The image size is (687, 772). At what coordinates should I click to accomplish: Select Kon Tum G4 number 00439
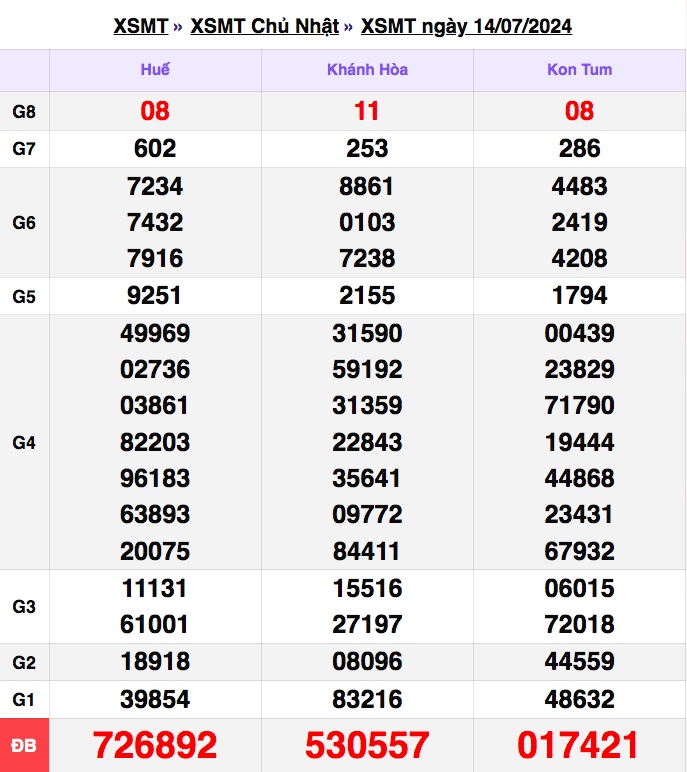click(x=580, y=333)
